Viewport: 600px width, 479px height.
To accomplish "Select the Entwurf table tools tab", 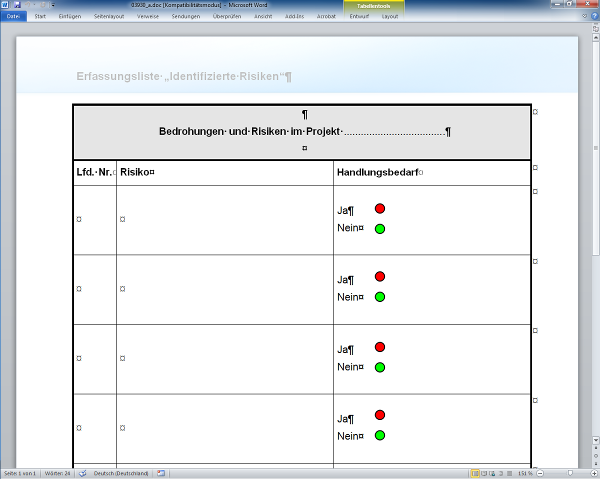I will tap(357, 16).
